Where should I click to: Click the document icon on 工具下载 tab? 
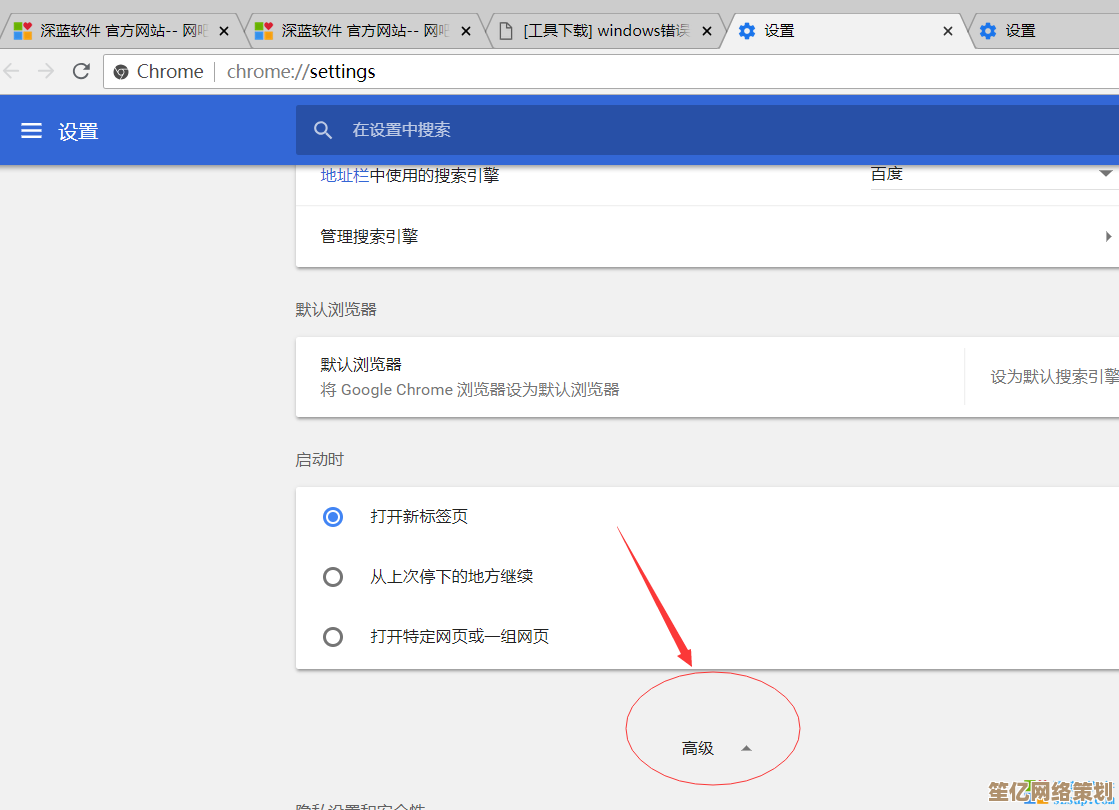[x=506, y=31]
